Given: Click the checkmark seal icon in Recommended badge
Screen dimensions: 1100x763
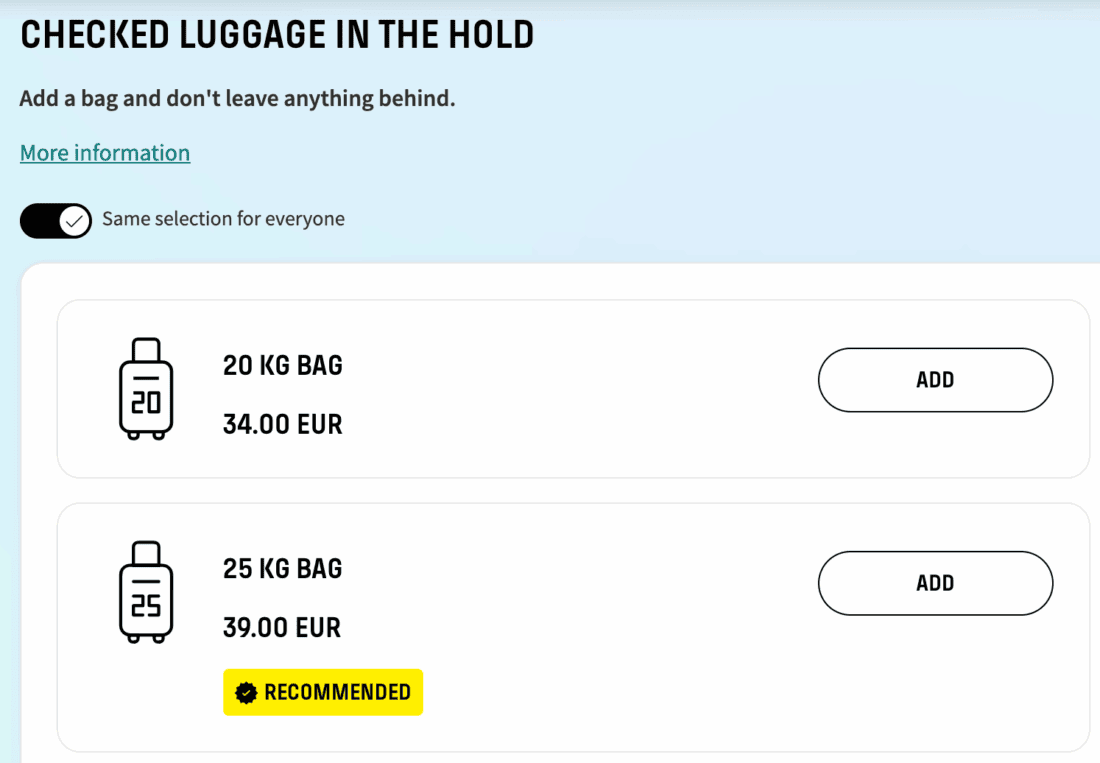Looking at the screenshot, I should [246, 693].
